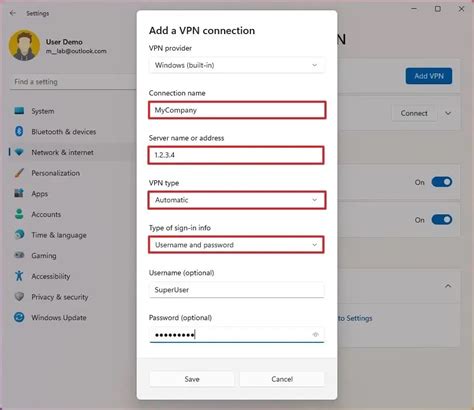This screenshot has height=410, width=474.
Task: Reveal password with the eye icon
Action: [x=316, y=334]
